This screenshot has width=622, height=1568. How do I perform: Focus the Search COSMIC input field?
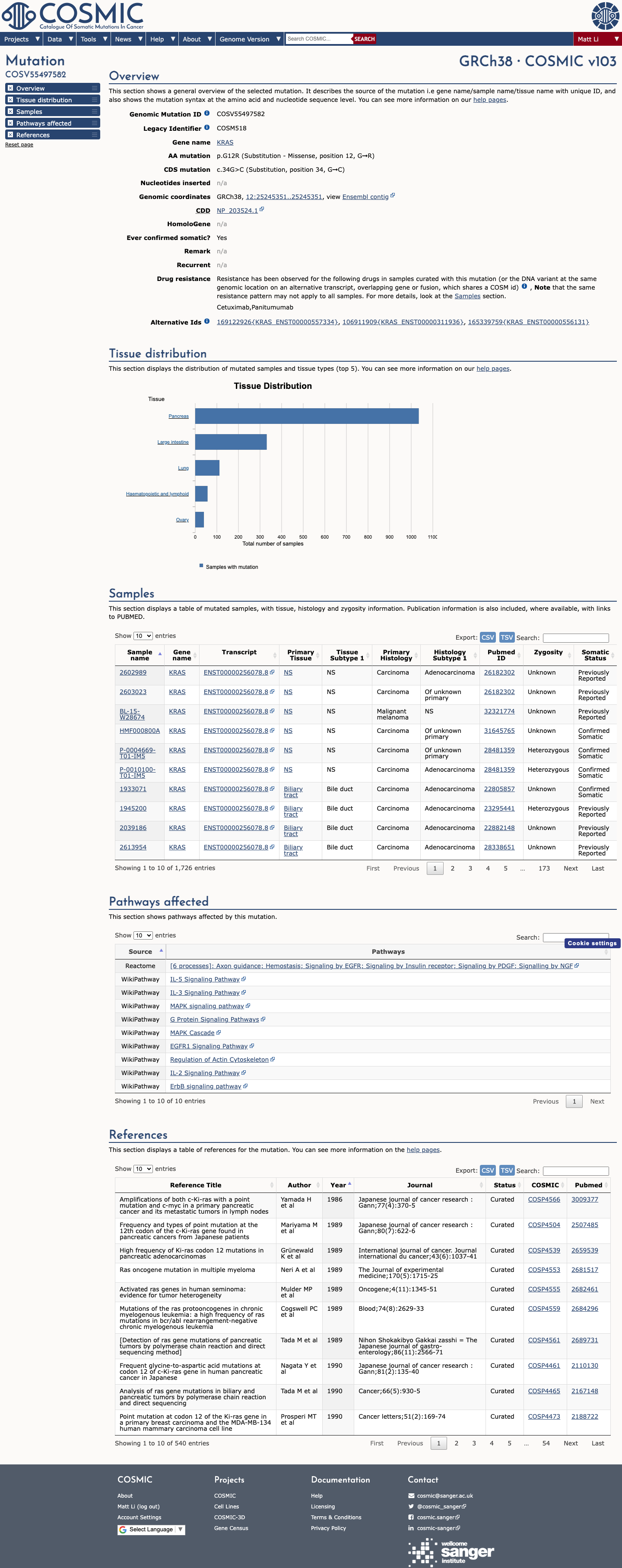pyautogui.click(x=319, y=39)
